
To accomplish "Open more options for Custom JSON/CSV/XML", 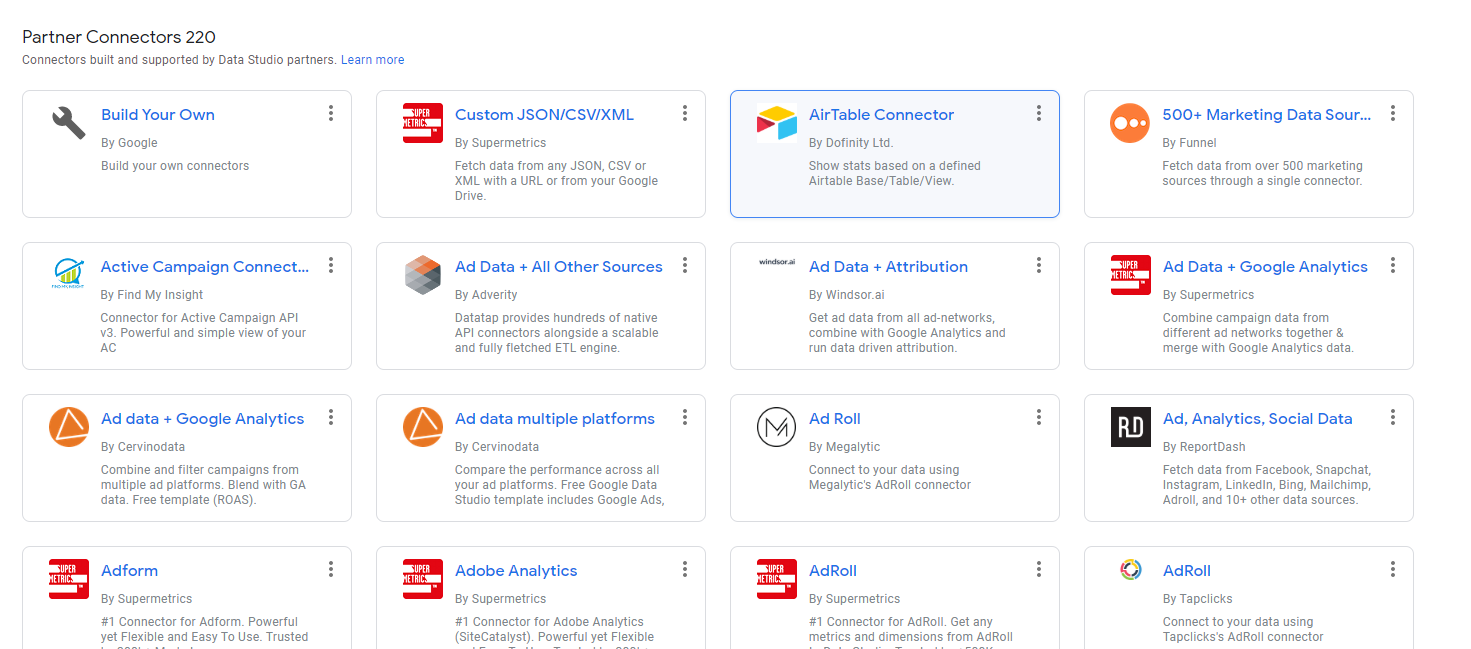I will pyautogui.click(x=685, y=113).
